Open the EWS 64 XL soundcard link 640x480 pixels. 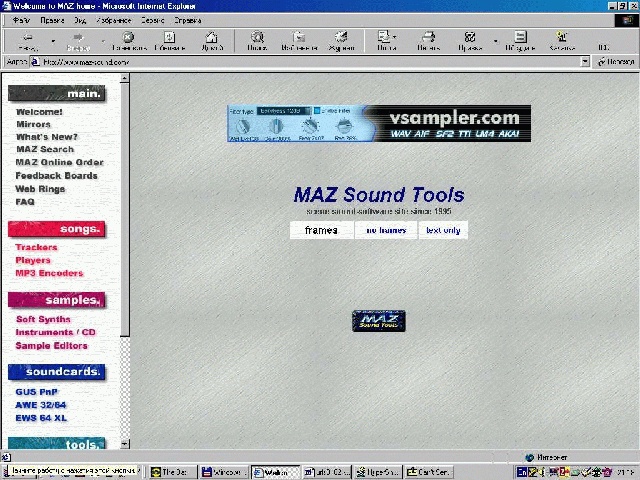pyautogui.click(x=41, y=418)
